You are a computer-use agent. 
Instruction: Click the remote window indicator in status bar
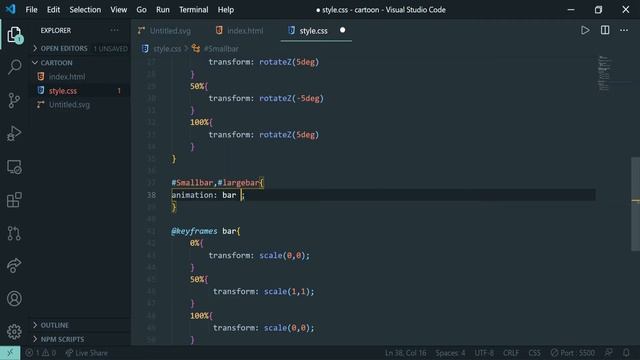coord(10,353)
